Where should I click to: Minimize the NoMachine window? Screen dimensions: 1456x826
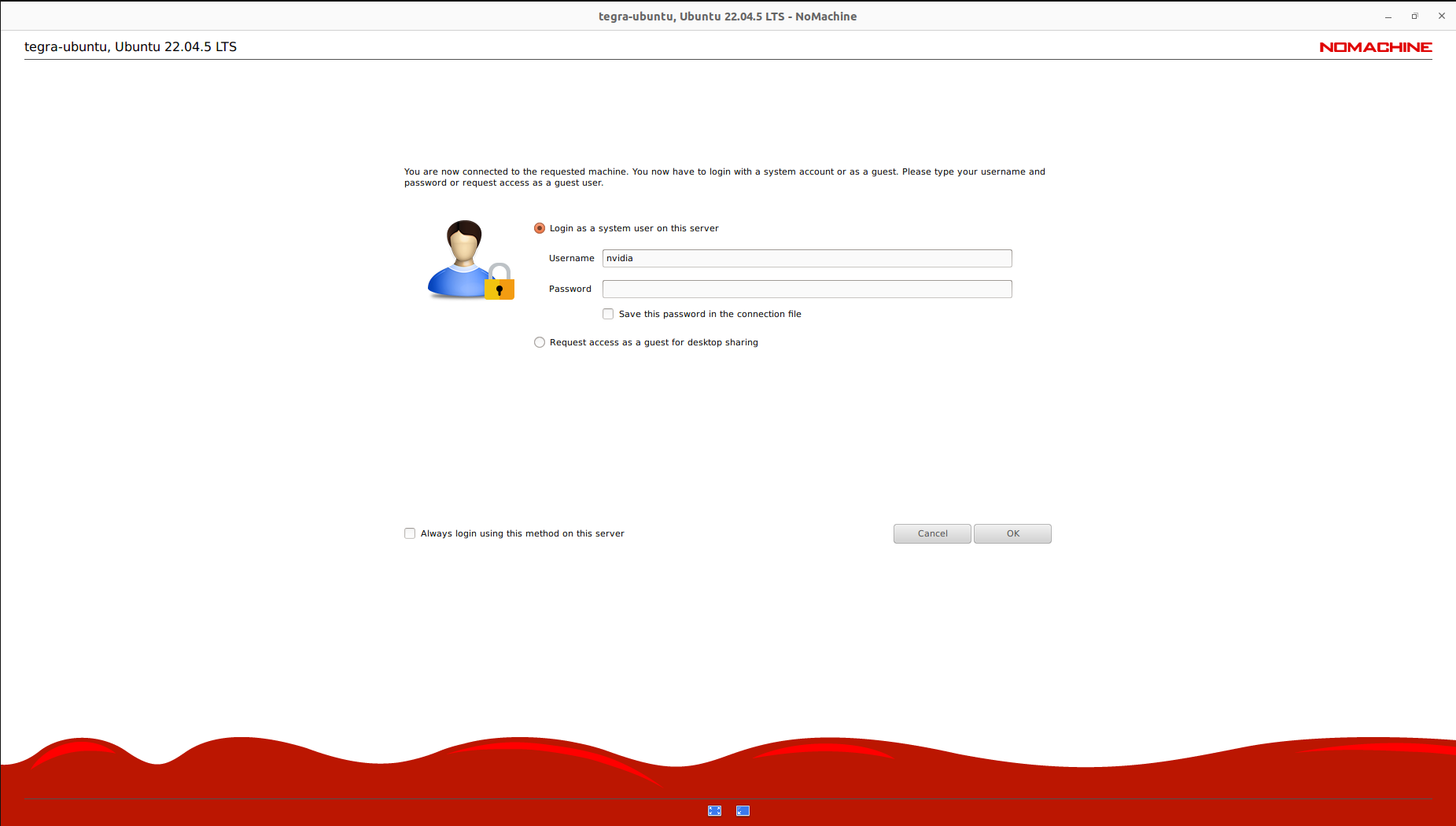click(x=1388, y=17)
